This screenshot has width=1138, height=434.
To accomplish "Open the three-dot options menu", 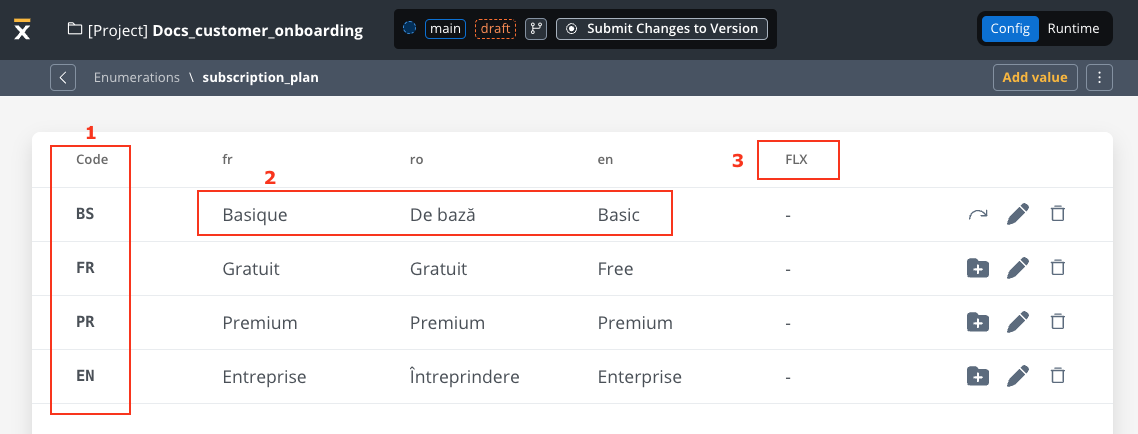I will (1100, 77).
